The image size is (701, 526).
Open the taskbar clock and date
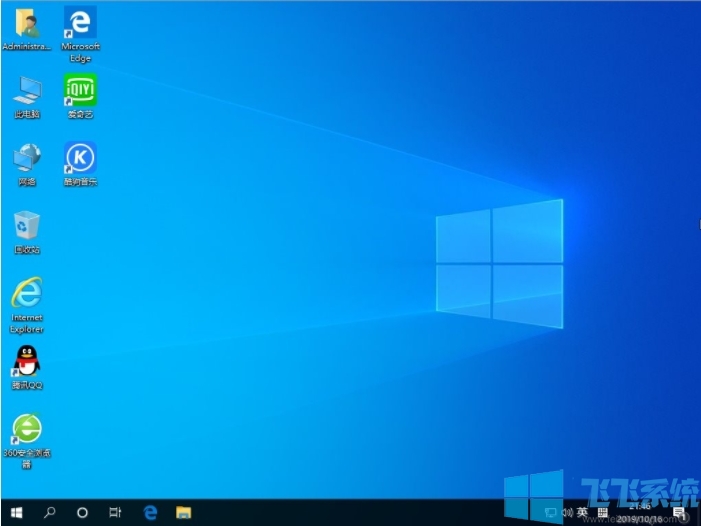638,513
